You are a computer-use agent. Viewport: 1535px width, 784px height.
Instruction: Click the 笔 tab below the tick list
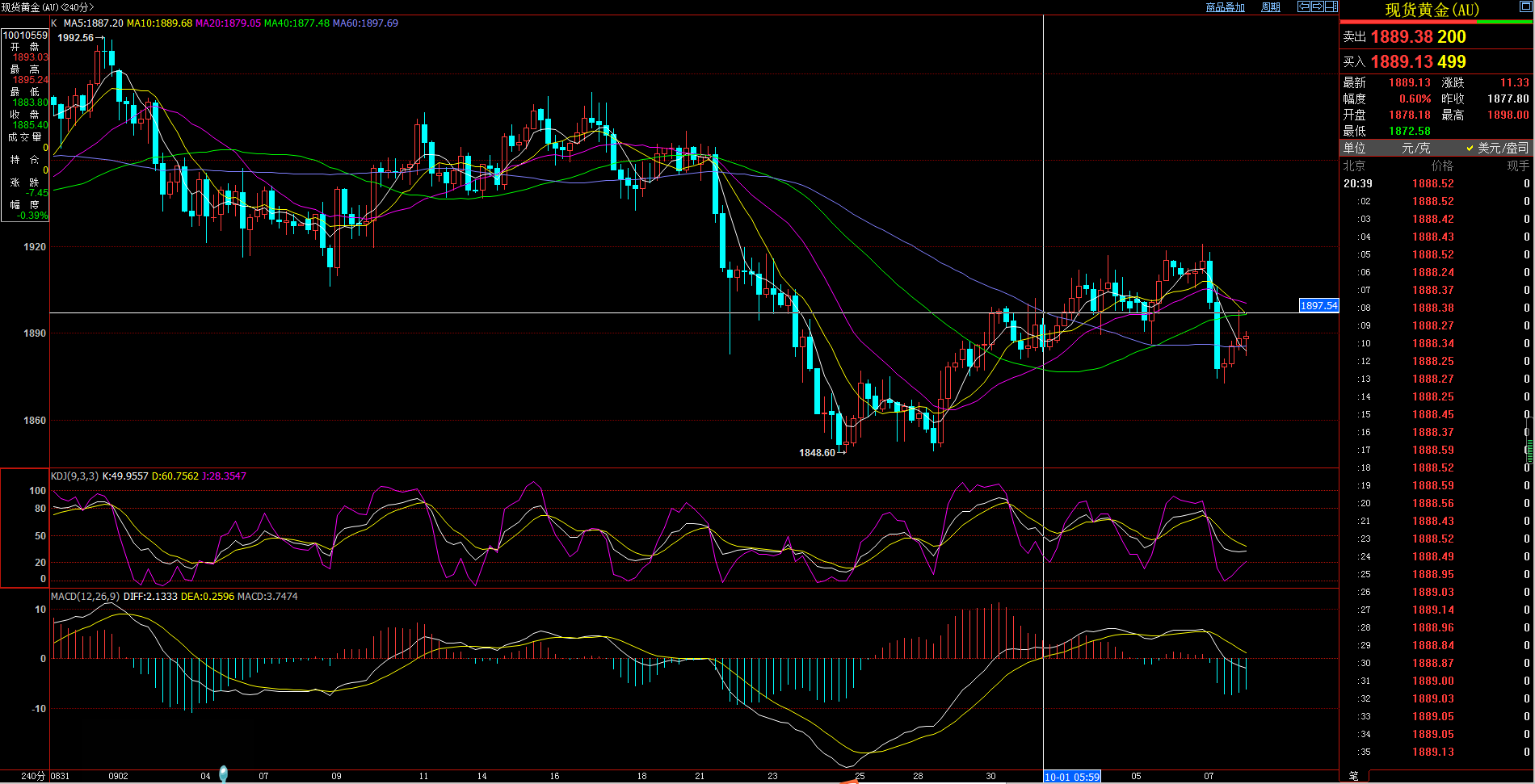point(1353,776)
